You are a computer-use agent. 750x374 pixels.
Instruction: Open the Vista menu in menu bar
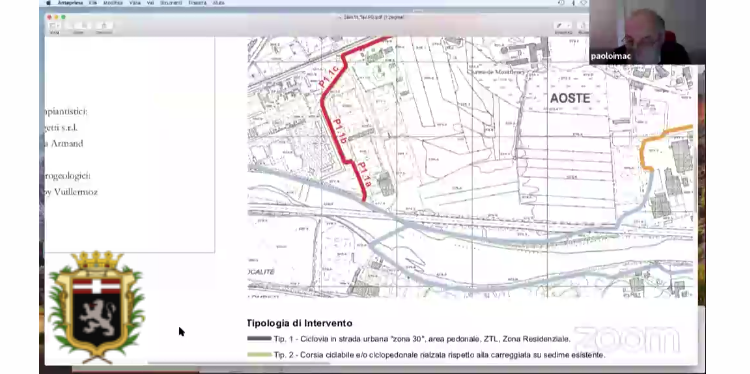pos(135,3)
